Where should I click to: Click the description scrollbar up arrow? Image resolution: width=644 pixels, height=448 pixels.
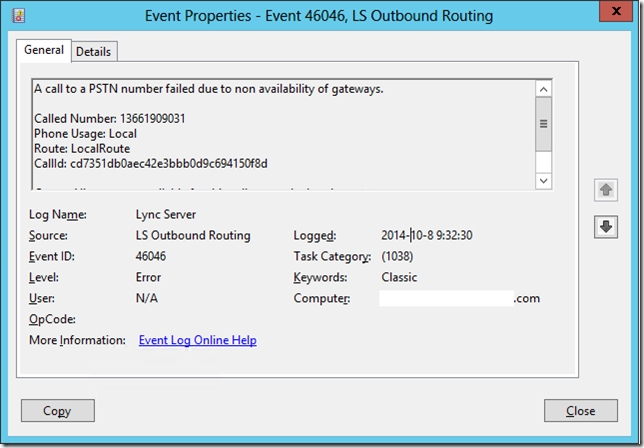543,89
